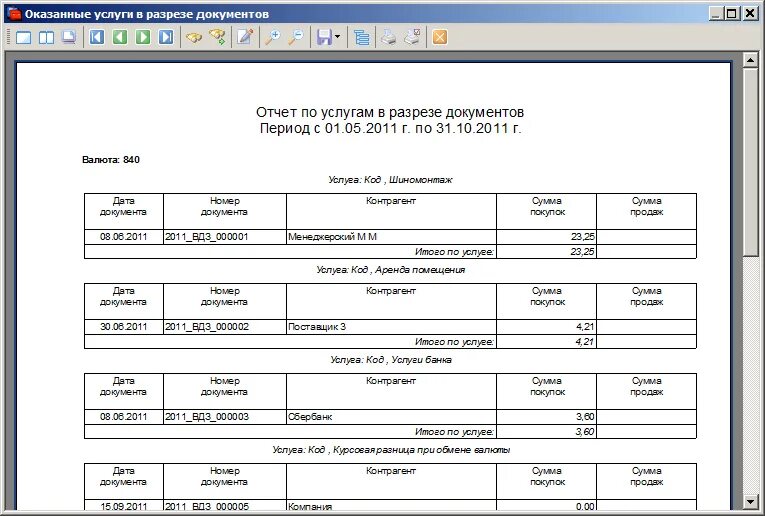
Task: Click purchase amount 4,21 in Поставщик 3 row
Action: point(585,327)
